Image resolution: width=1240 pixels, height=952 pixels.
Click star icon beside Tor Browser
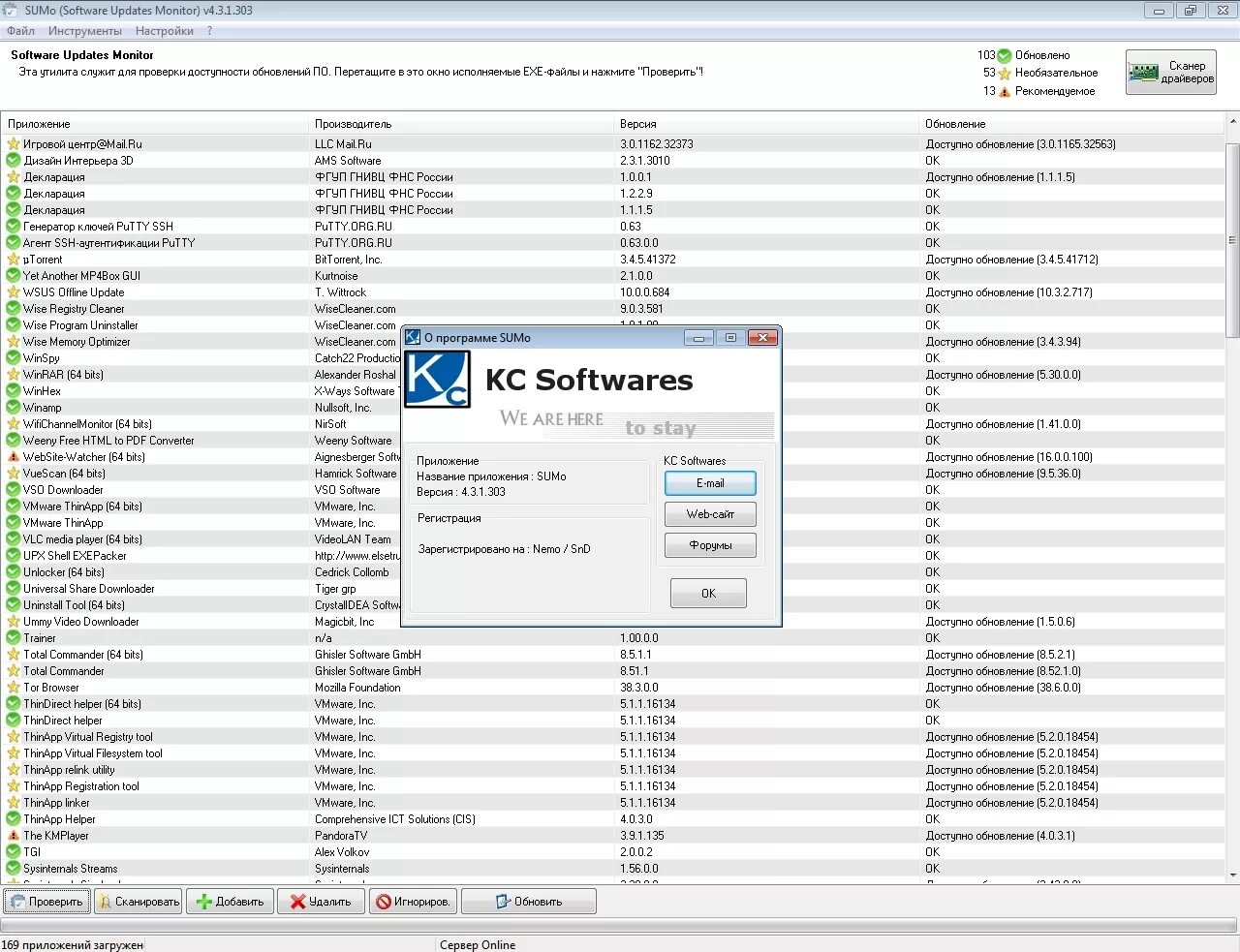pos(14,688)
